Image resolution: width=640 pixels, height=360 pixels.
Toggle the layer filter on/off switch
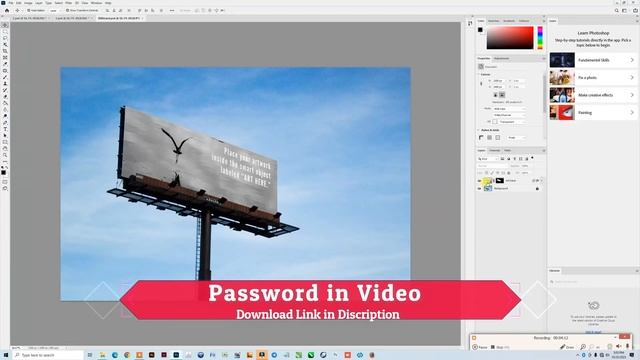click(532, 158)
